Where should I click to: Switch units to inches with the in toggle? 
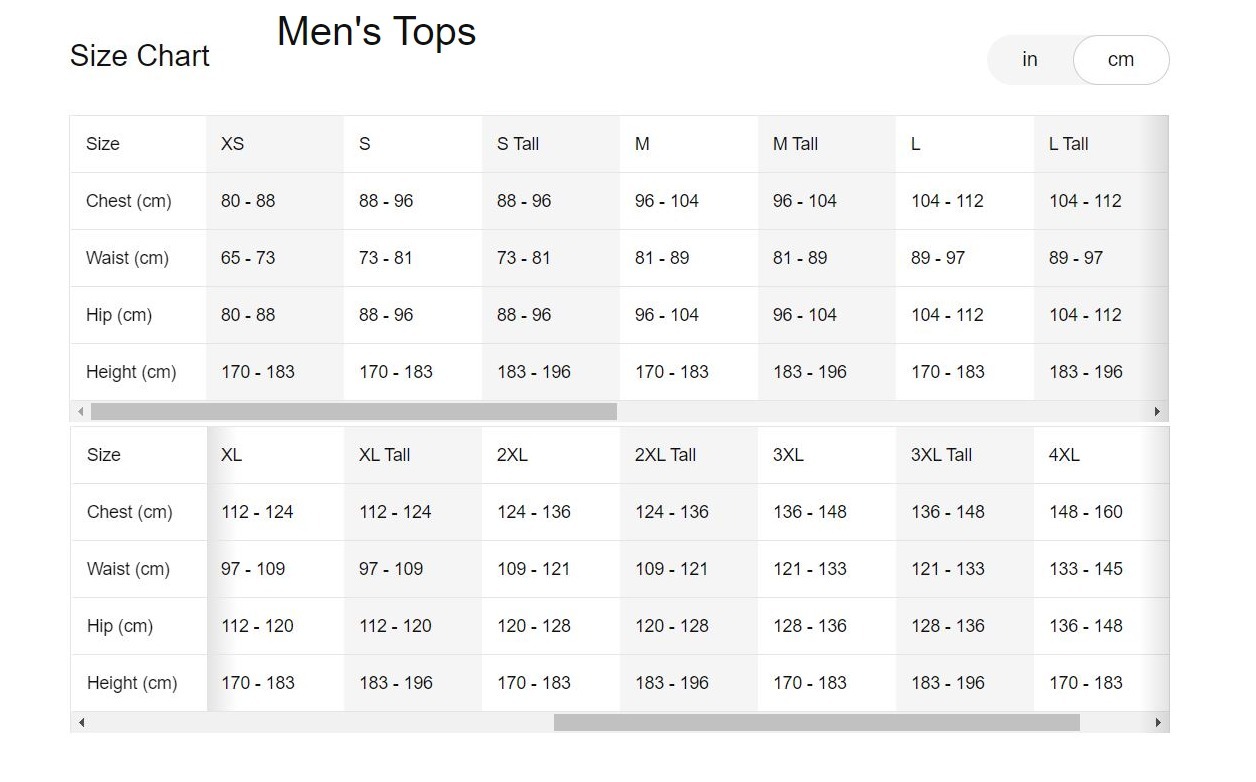[1030, 60]
